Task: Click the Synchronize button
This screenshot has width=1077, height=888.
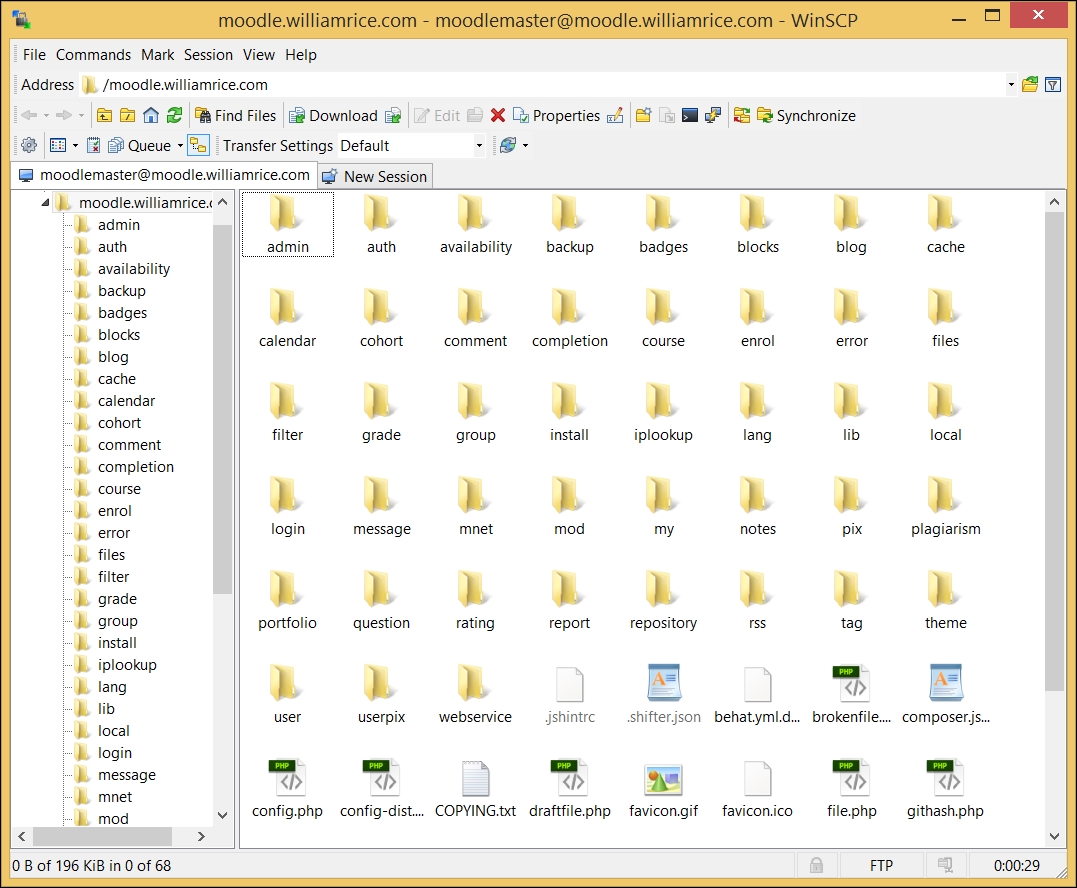Action: (x=806, y=115)
